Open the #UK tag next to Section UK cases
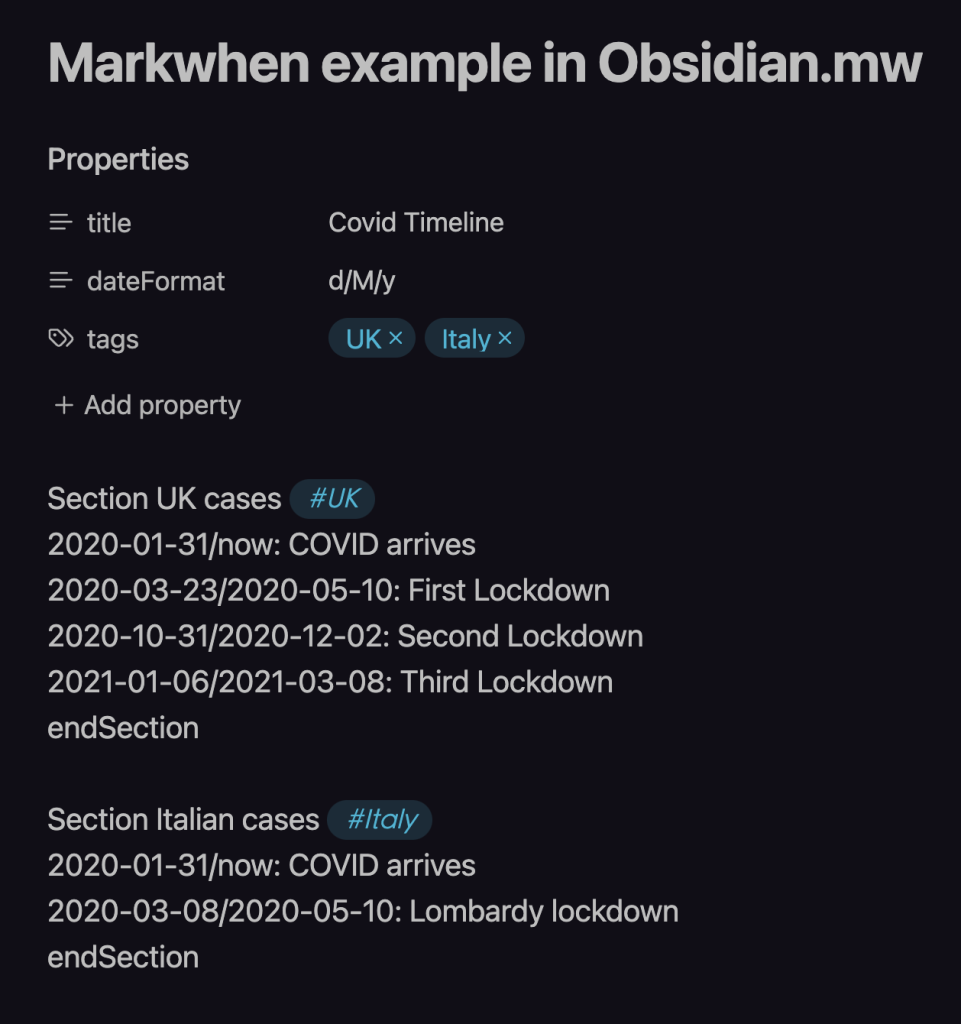The width and height of the screenshot is (961, 1024). [x=331, y=498]
